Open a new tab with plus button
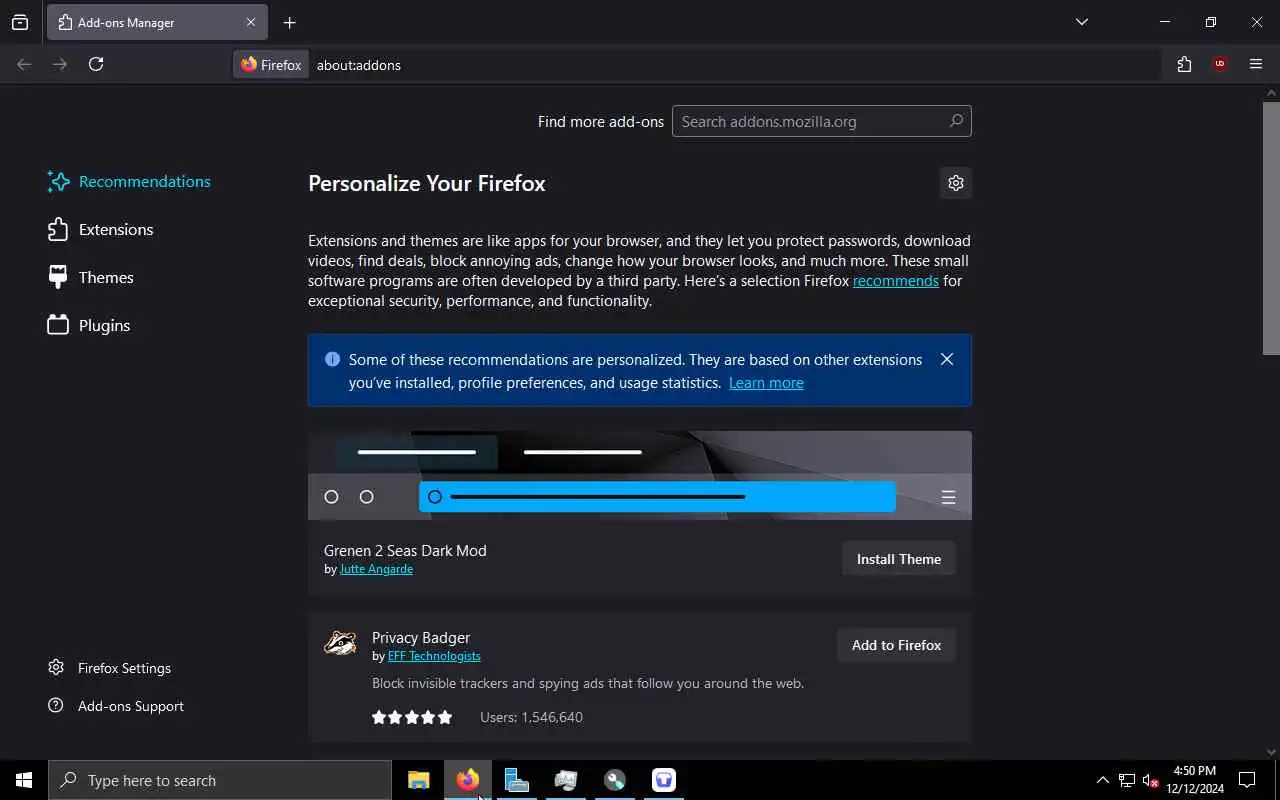Screen dimensions: 1280x800 tap(289, 22)
